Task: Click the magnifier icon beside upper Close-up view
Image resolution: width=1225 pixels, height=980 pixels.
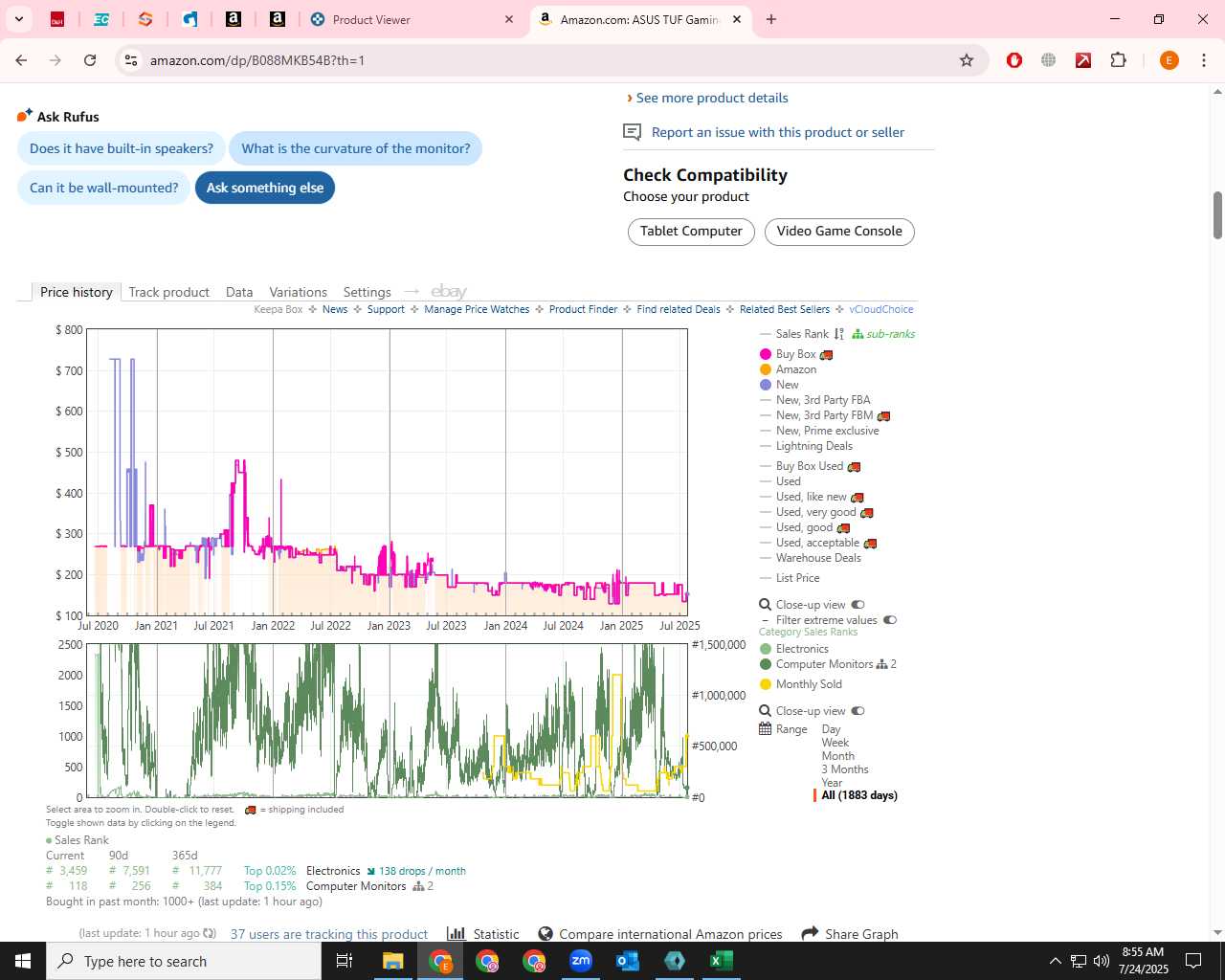Action: pos(766,605)
